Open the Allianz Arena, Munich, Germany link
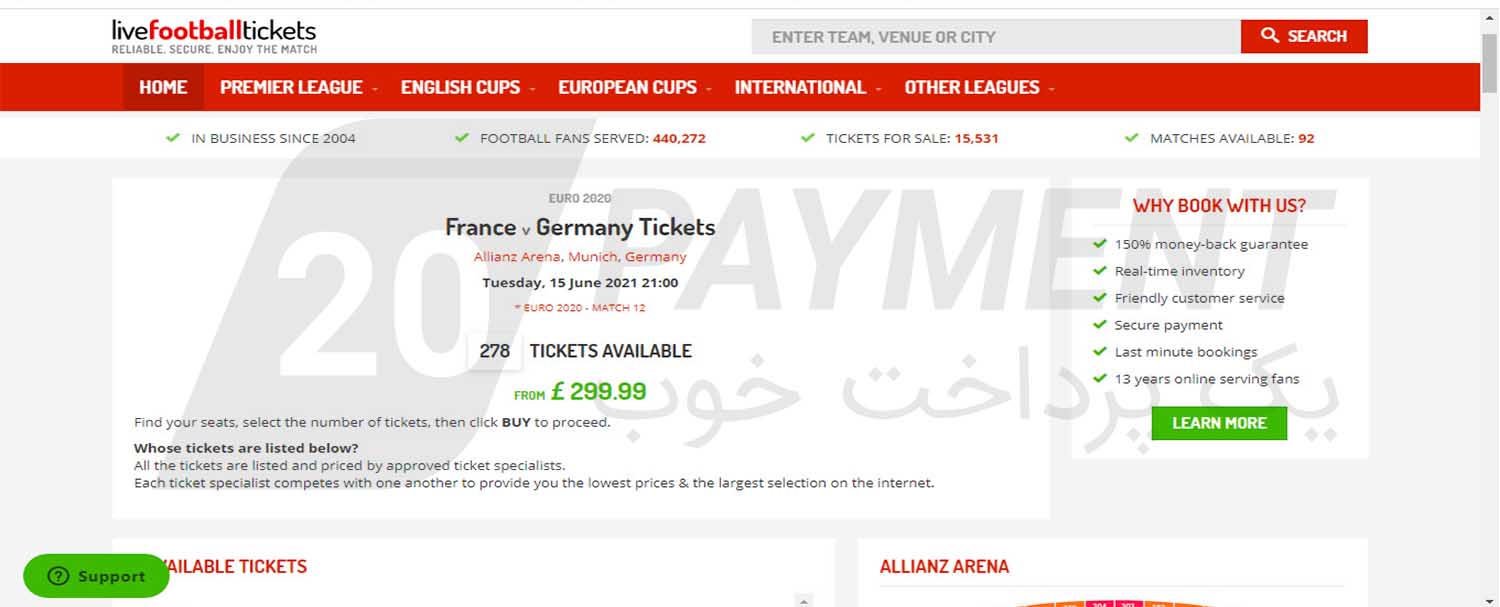The width and height of the screenshot is (1500, 607). point(580,257)
